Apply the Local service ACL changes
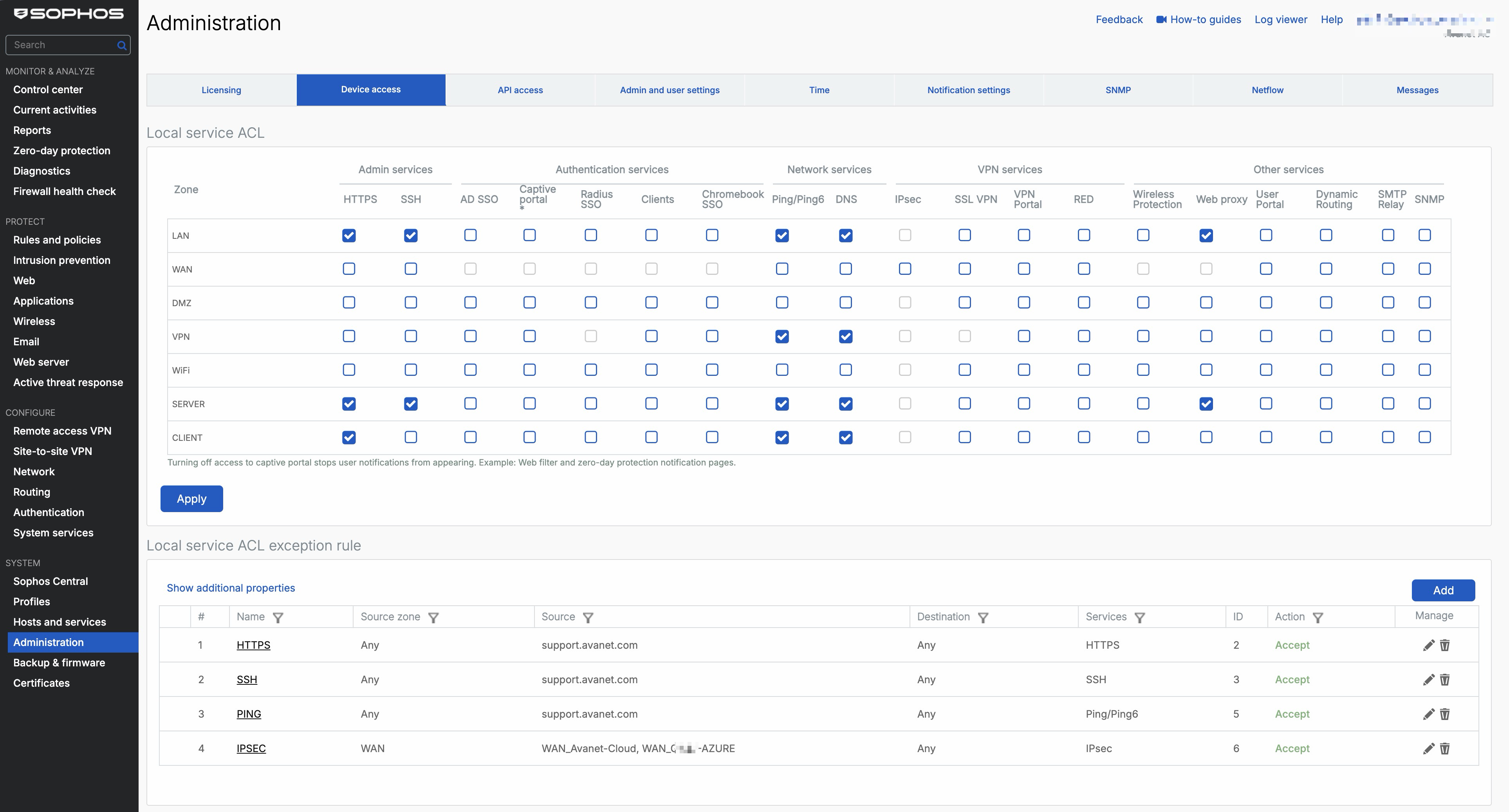The image size is (1509, 812). 191,499
